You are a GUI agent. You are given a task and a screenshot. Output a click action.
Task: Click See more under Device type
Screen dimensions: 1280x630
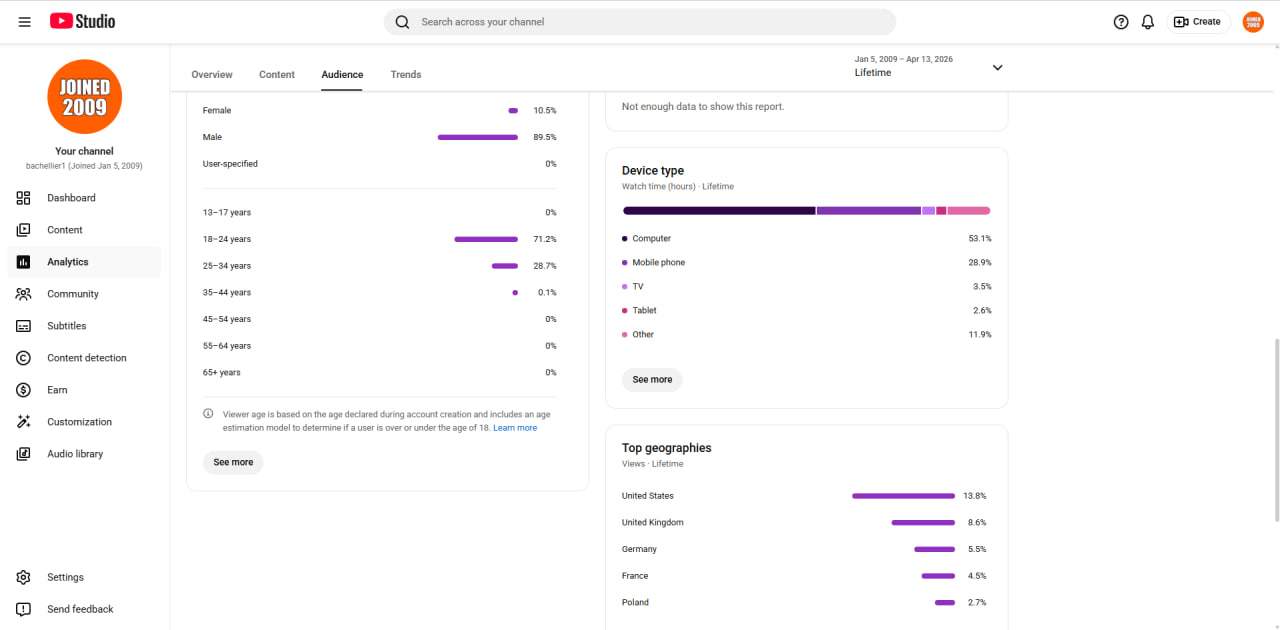[x=652, y=380]
